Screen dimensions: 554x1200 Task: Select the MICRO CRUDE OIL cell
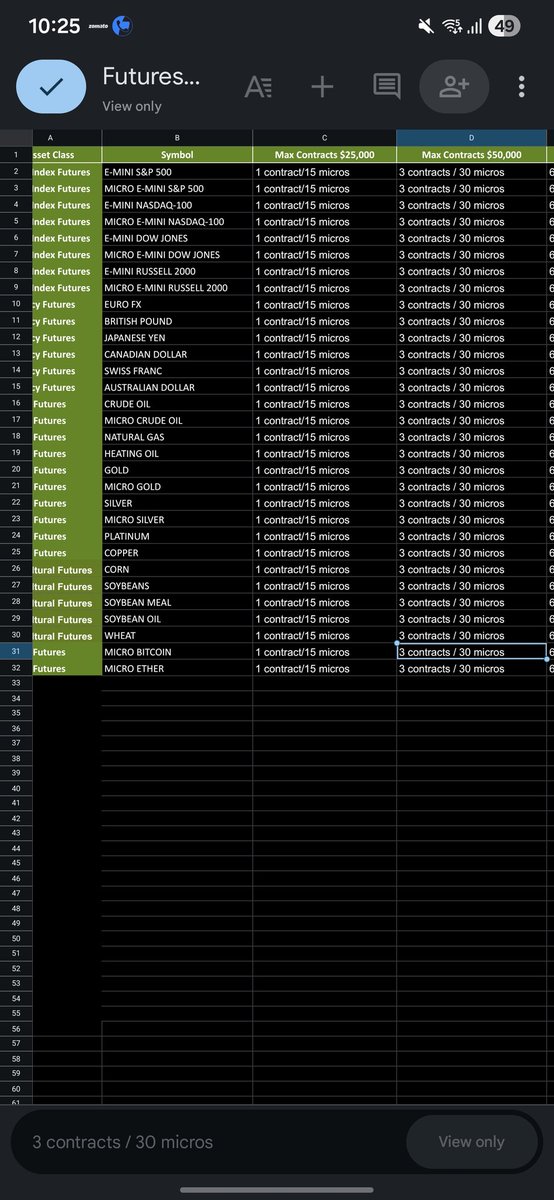[177, 420]
